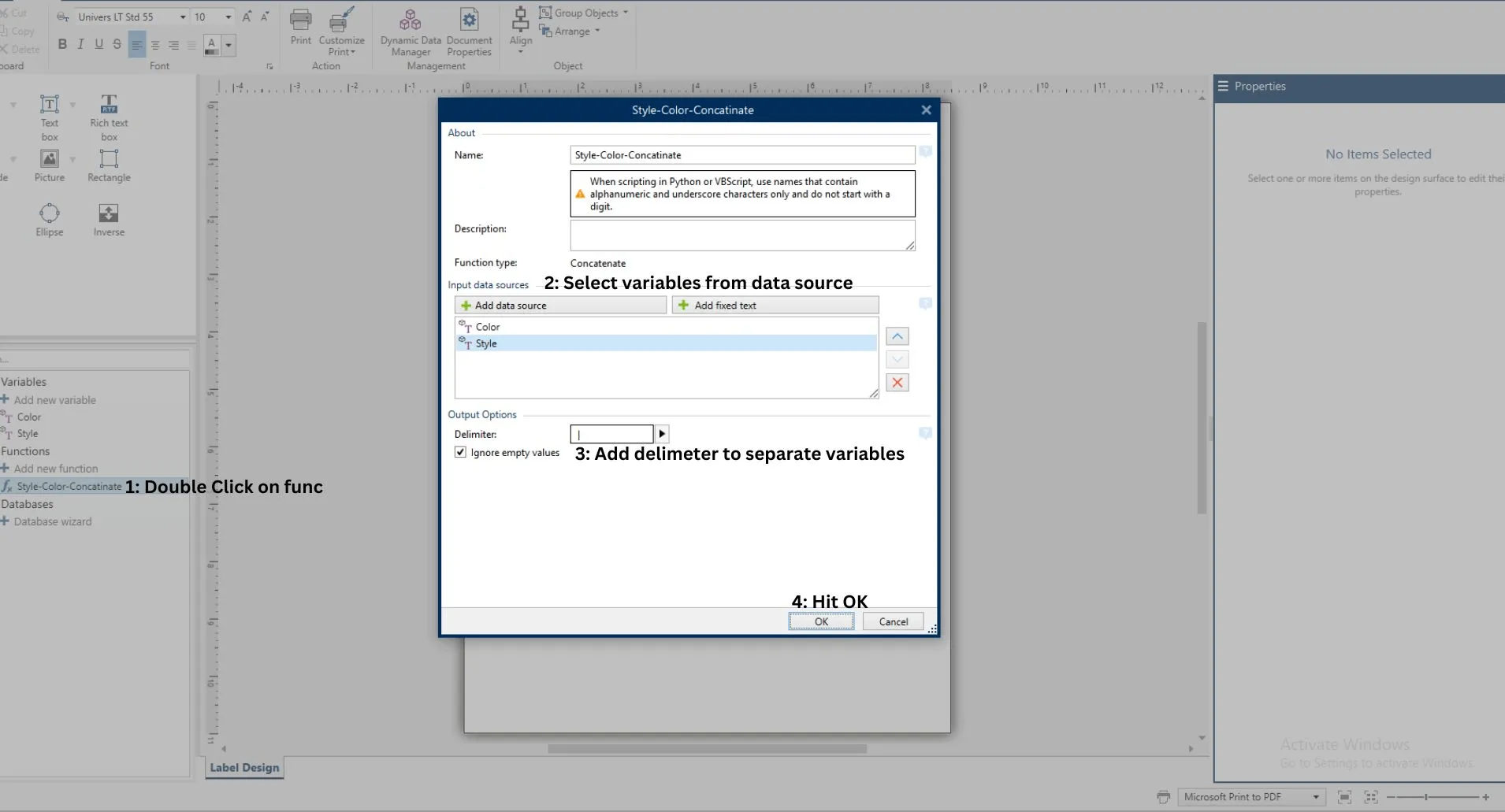
Task: Choose the Inverse object tool
Action: [109, 219]
